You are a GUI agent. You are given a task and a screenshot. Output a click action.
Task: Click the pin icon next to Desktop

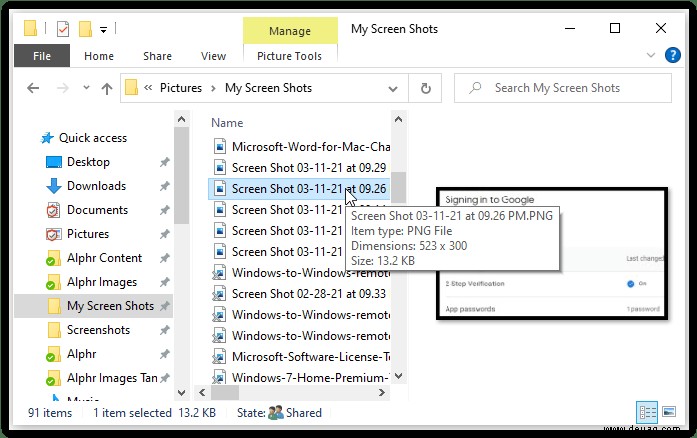click(165, 162)
